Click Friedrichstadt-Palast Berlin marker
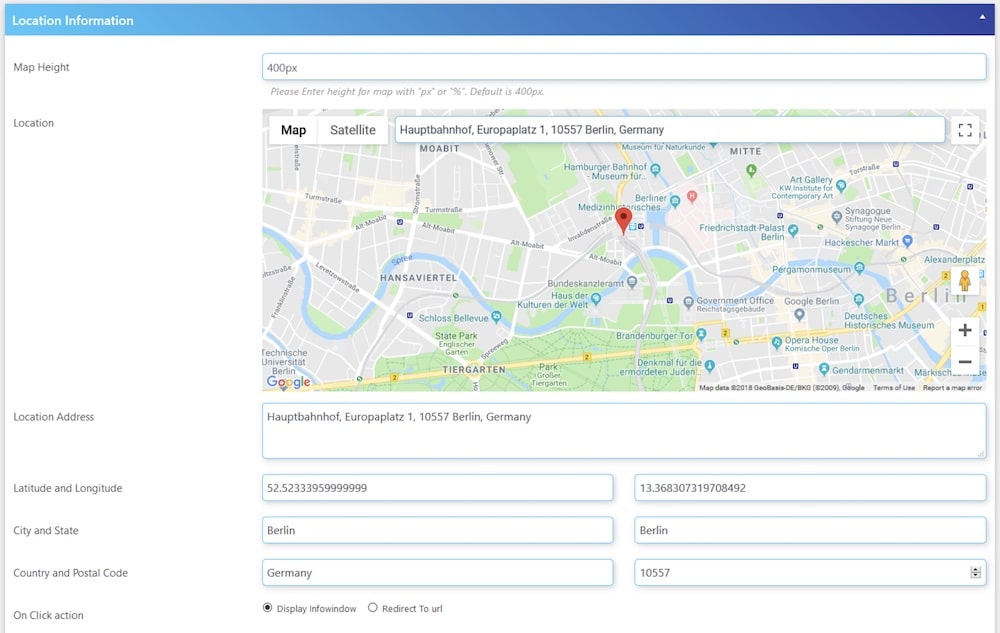 (793, 230)
